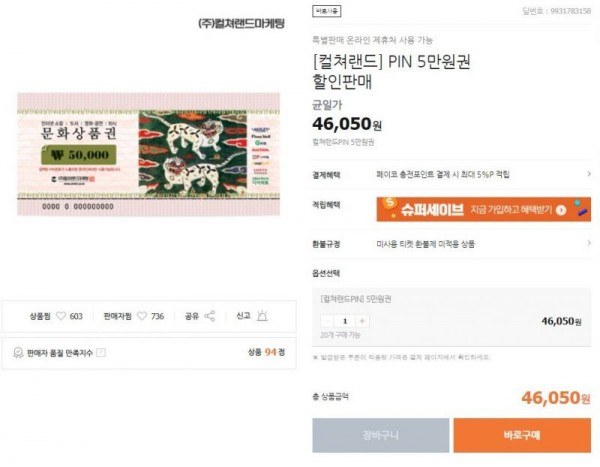Click the quantity input field
Viewport: 600px width, 467px height.
click(x=345, y=321)
